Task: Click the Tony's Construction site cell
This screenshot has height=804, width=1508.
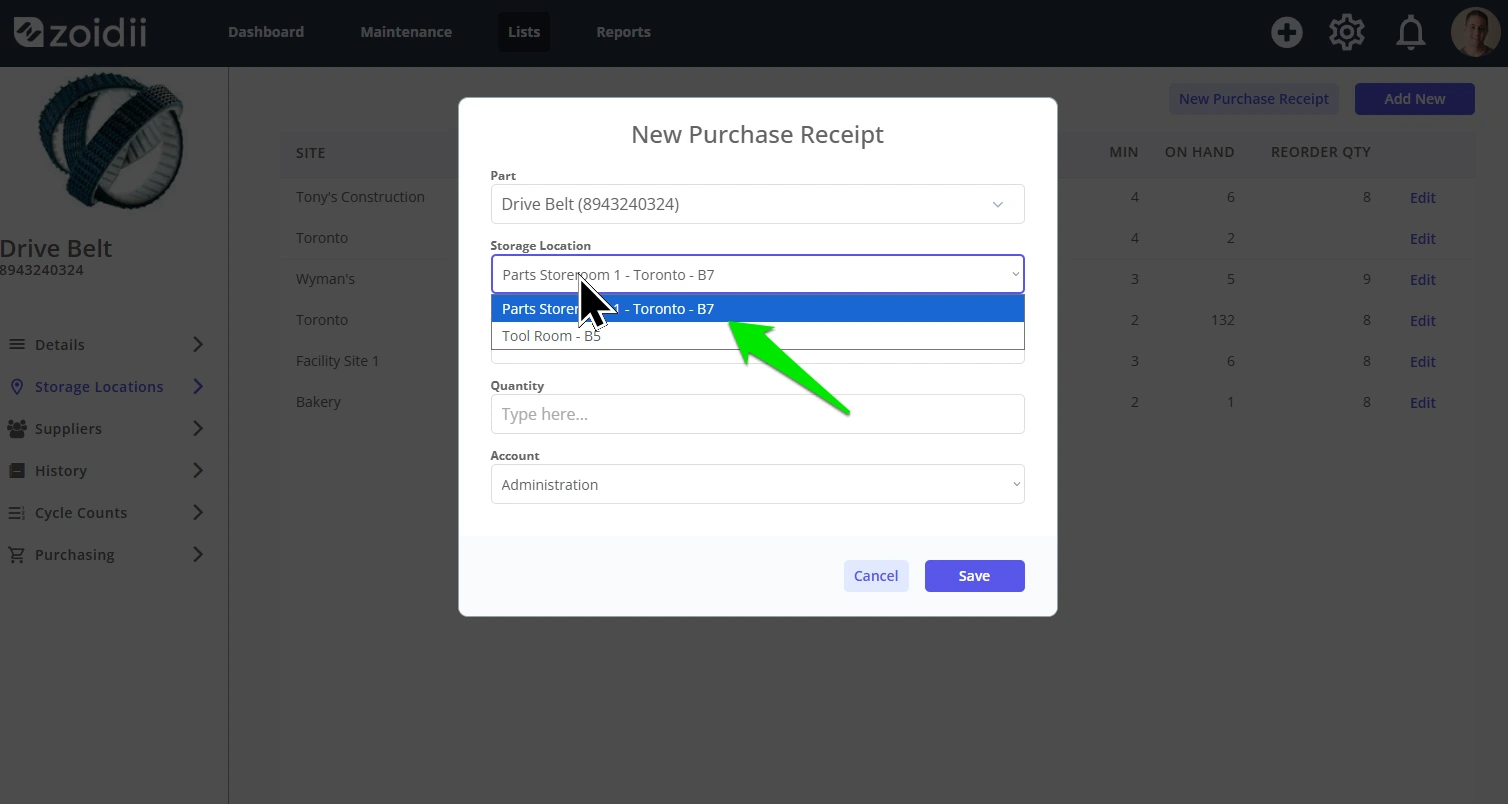Action: pos(360,197)
